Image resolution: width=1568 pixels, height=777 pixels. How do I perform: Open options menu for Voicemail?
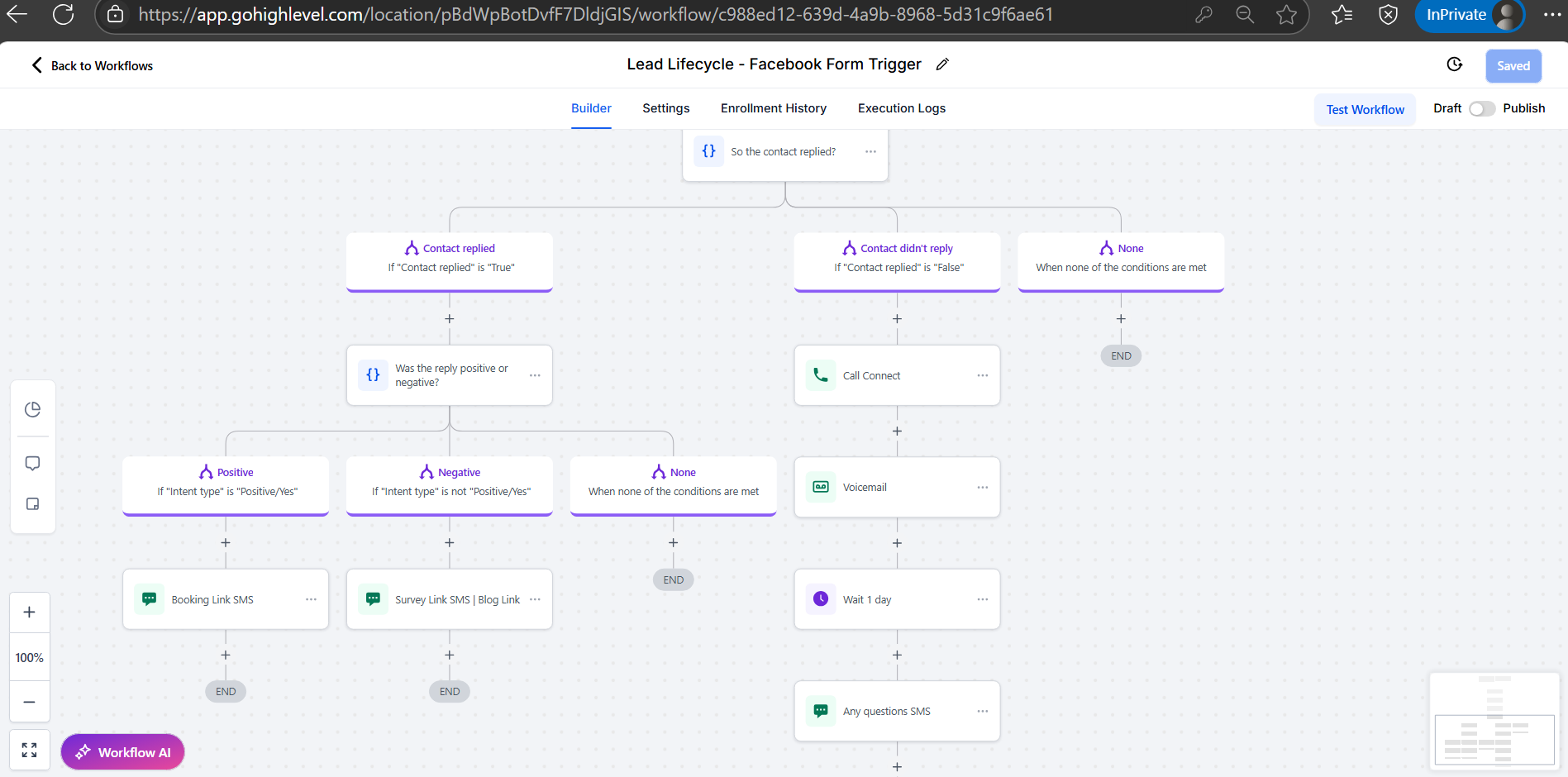(x=982, y=487)
